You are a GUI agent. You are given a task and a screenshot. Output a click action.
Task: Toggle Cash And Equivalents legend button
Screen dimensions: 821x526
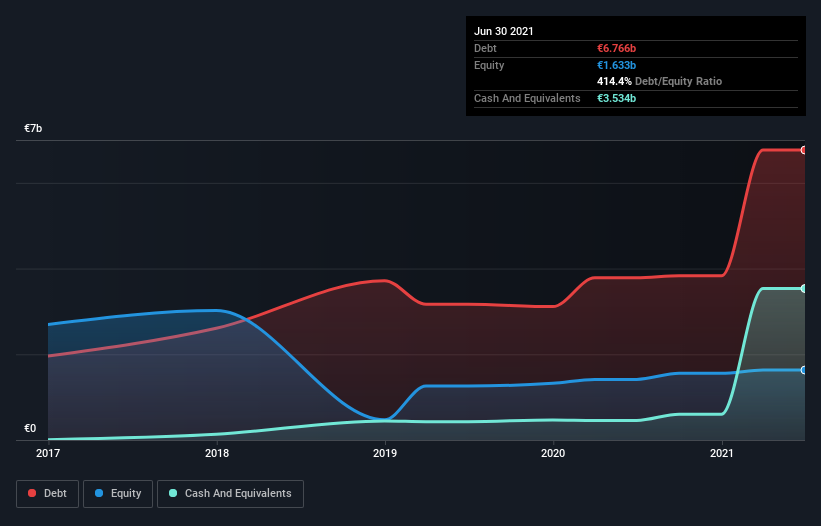tap(230, 494)
